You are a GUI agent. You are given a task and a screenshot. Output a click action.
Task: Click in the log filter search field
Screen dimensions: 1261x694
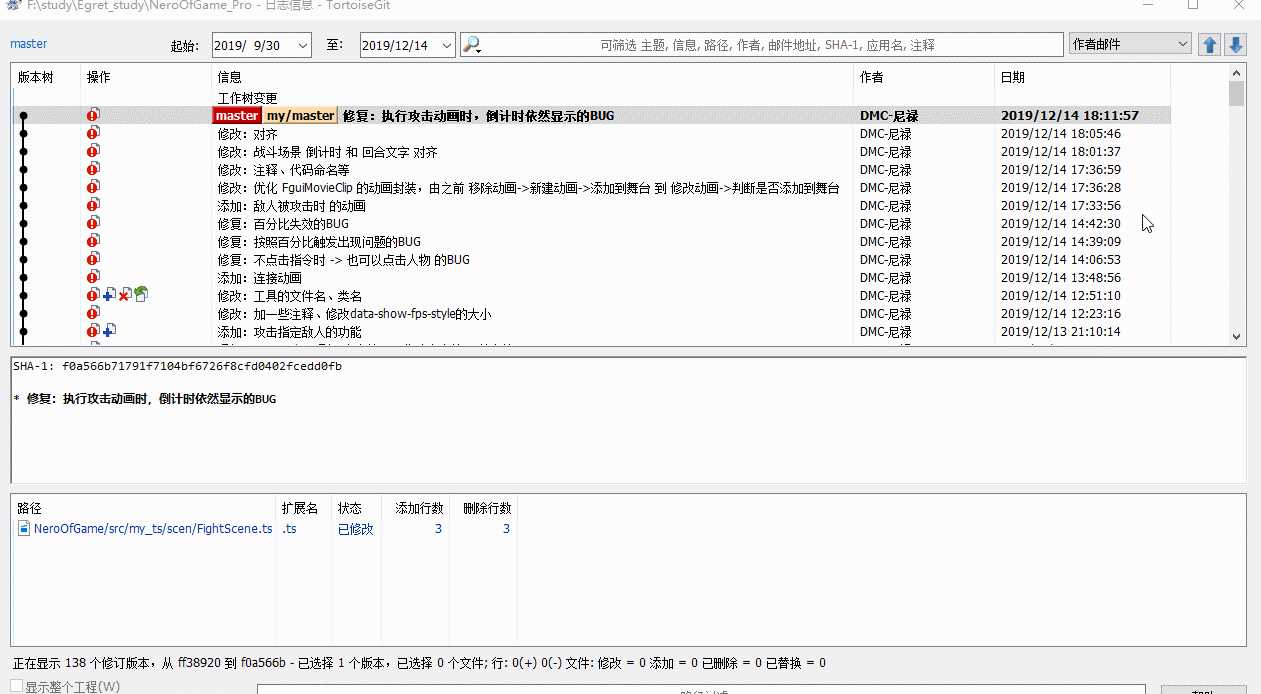click(770, 45)
